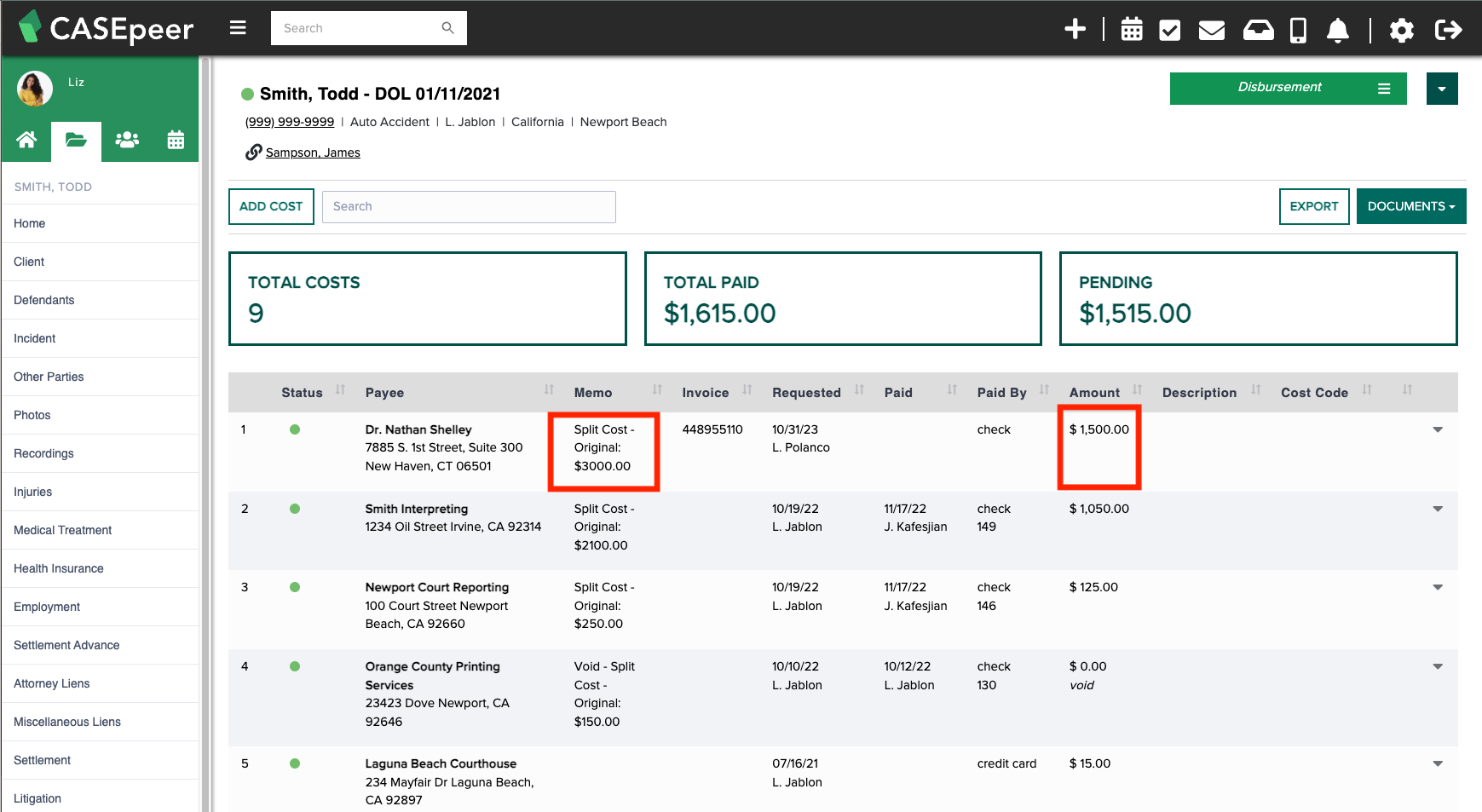Sort the table by the Status column

(x=302, y=393)
